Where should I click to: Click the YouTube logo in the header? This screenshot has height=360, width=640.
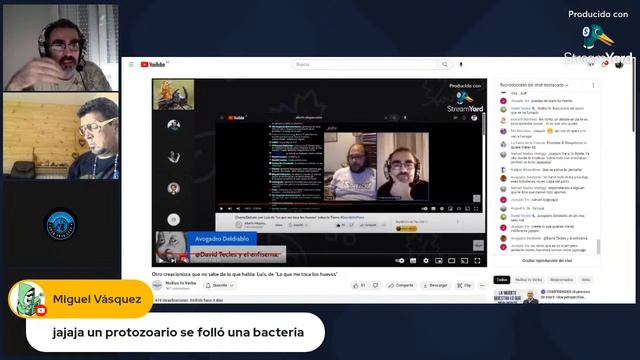(153, 64)
